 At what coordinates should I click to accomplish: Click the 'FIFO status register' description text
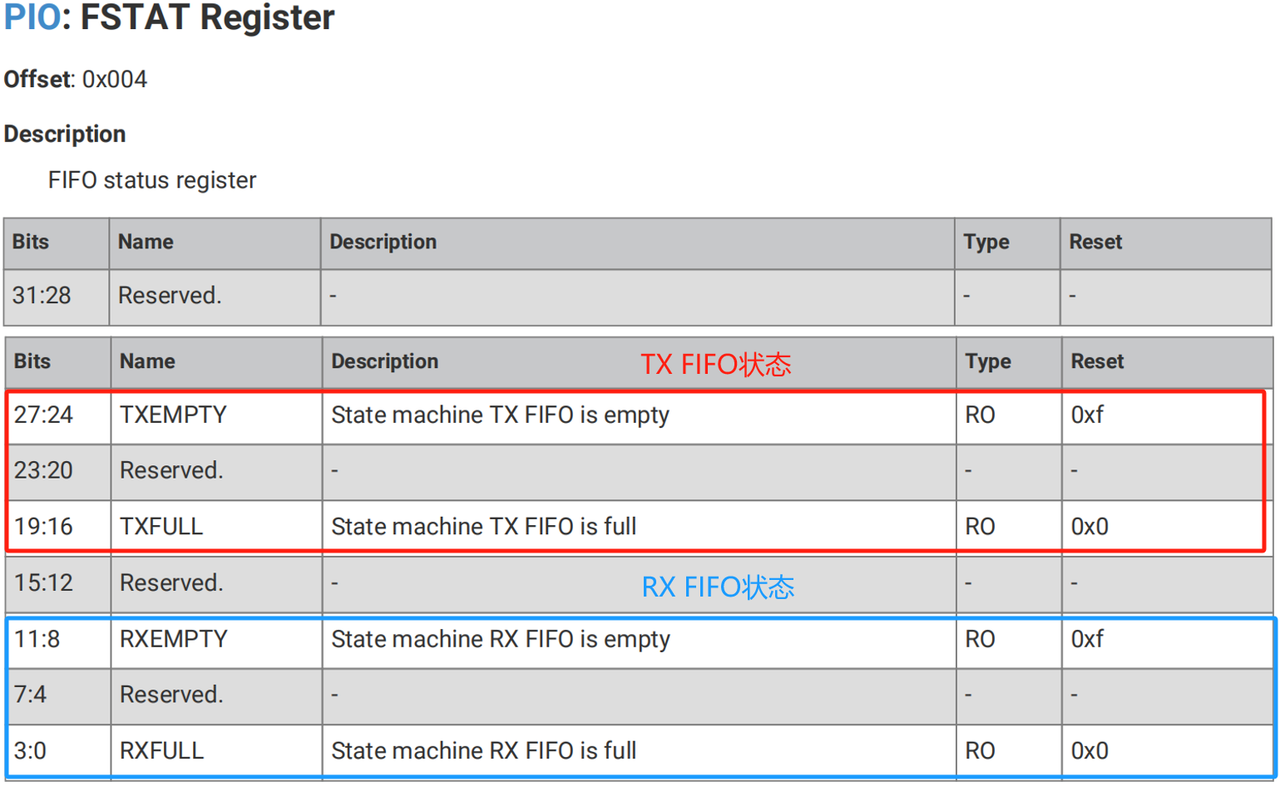coord(152,180)
